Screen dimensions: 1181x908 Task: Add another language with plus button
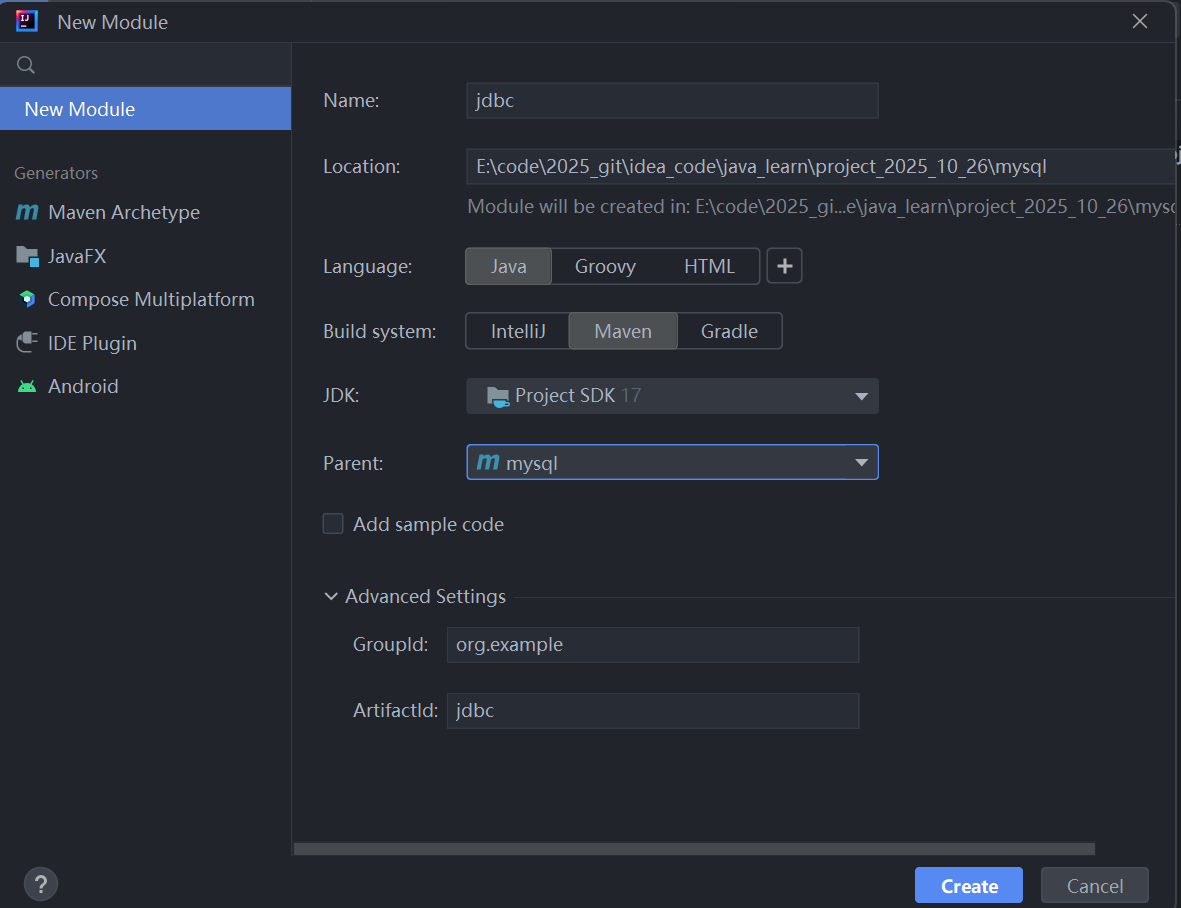(x=784, y=266)
